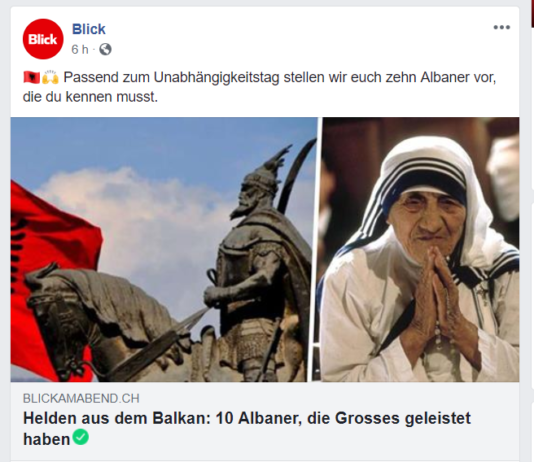Viewport: 534px width, 462px height.
Task: Open the headline 'Helden aus dem Balkan'
Action: click(x=247, y=429)
